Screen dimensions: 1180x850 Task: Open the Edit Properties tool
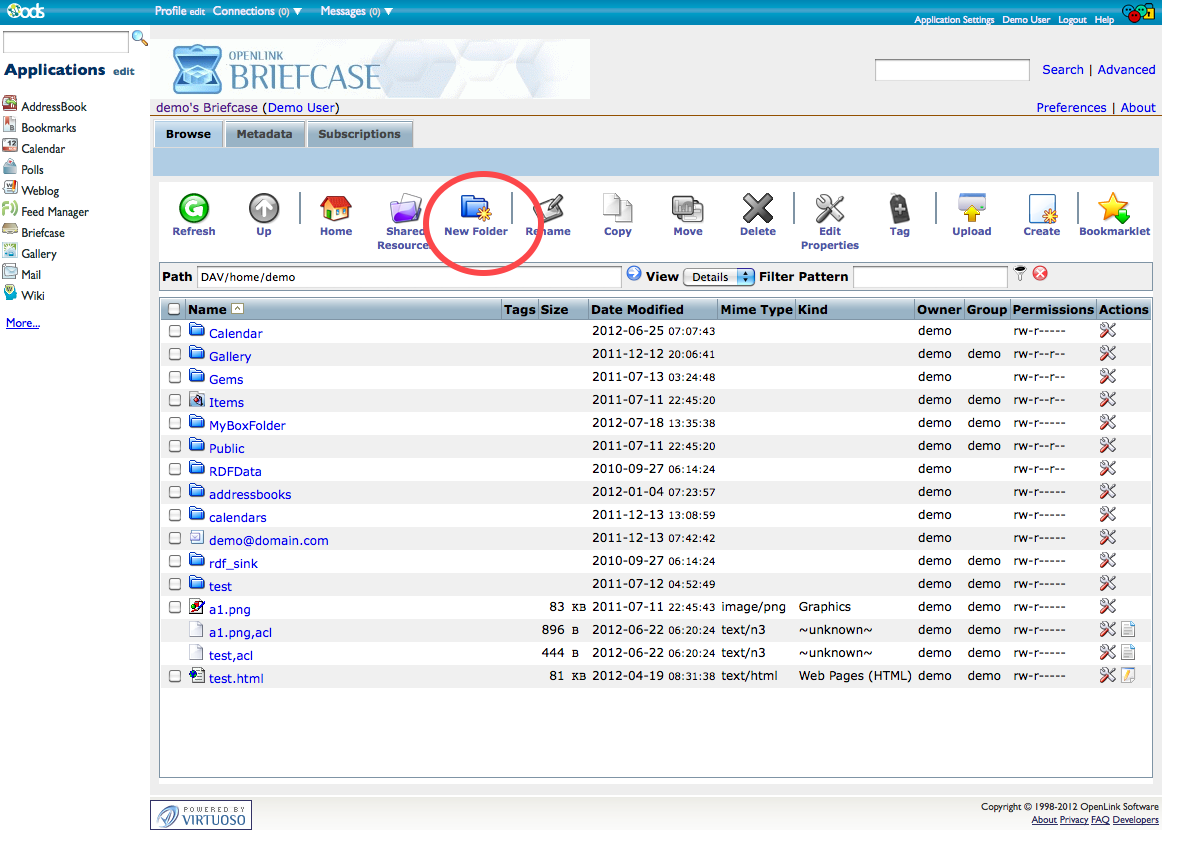(x=829, y=209)
